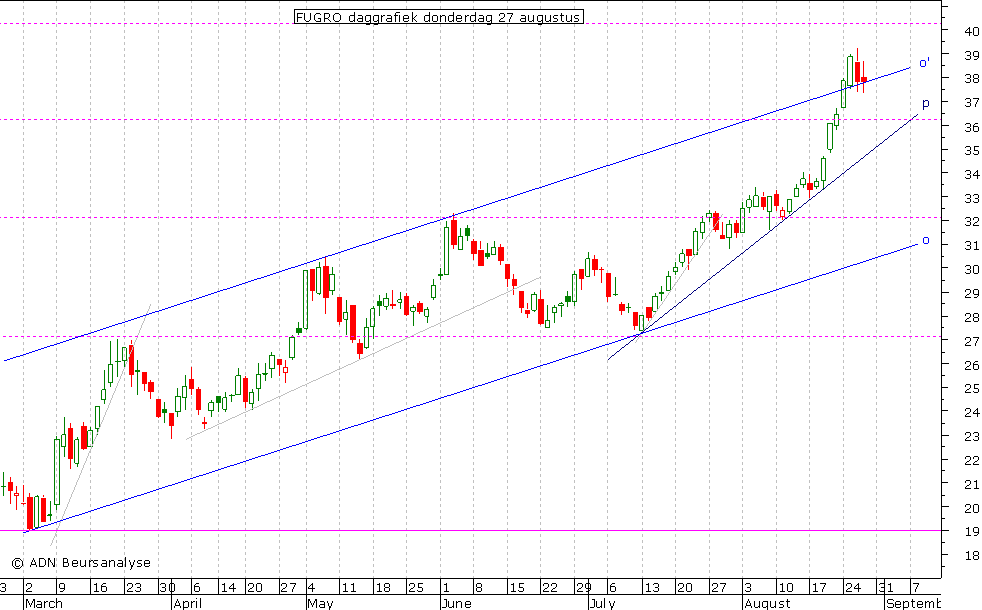
Task: Click the price axis value 23
Action: [x=971, y=437]
